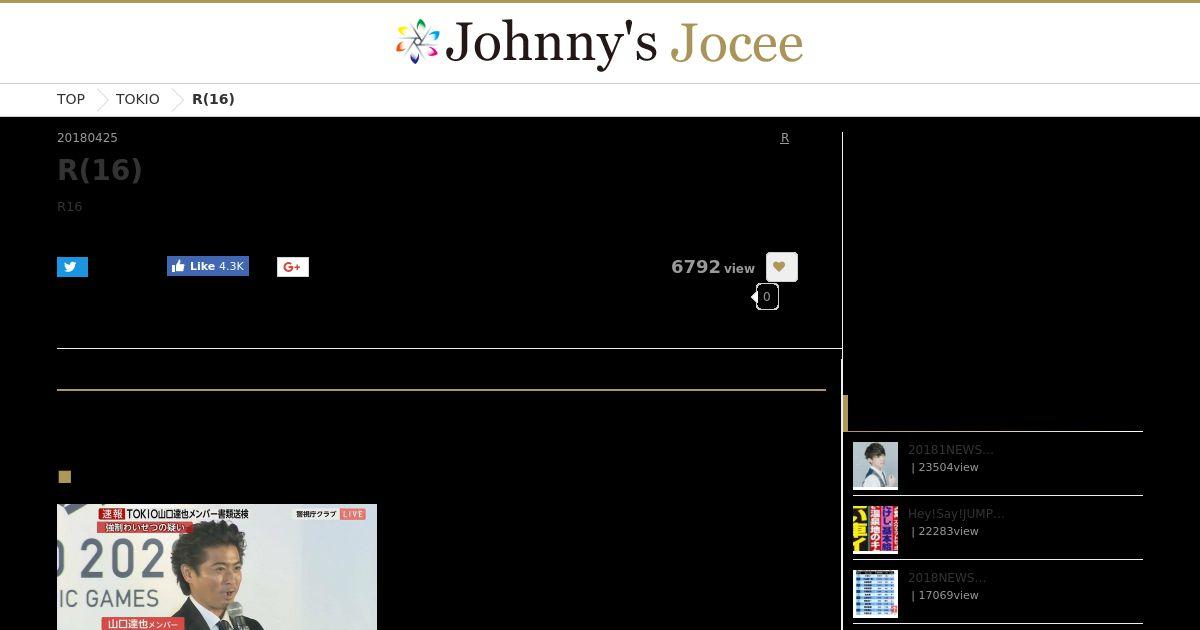Share article via the Twitter icon

tap(72, 267)
